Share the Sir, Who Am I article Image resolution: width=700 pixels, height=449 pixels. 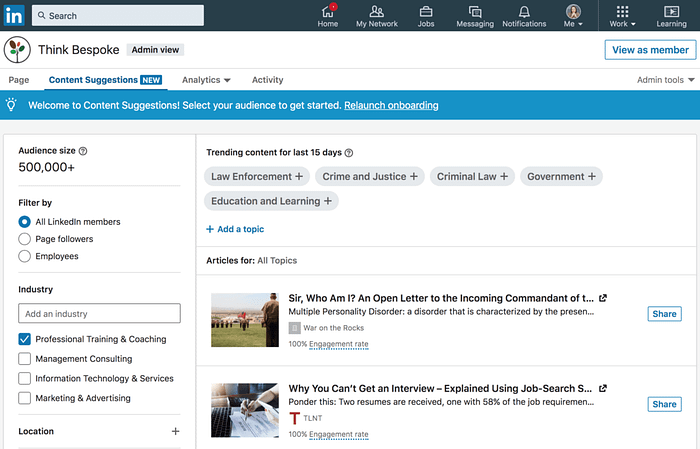click(x=664, y=314)
